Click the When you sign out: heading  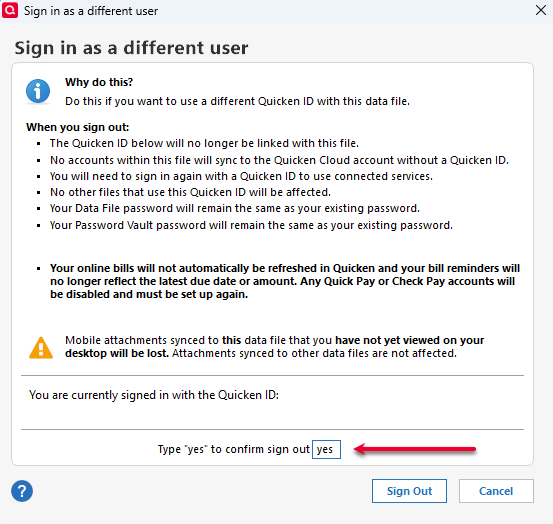[78, 127]
